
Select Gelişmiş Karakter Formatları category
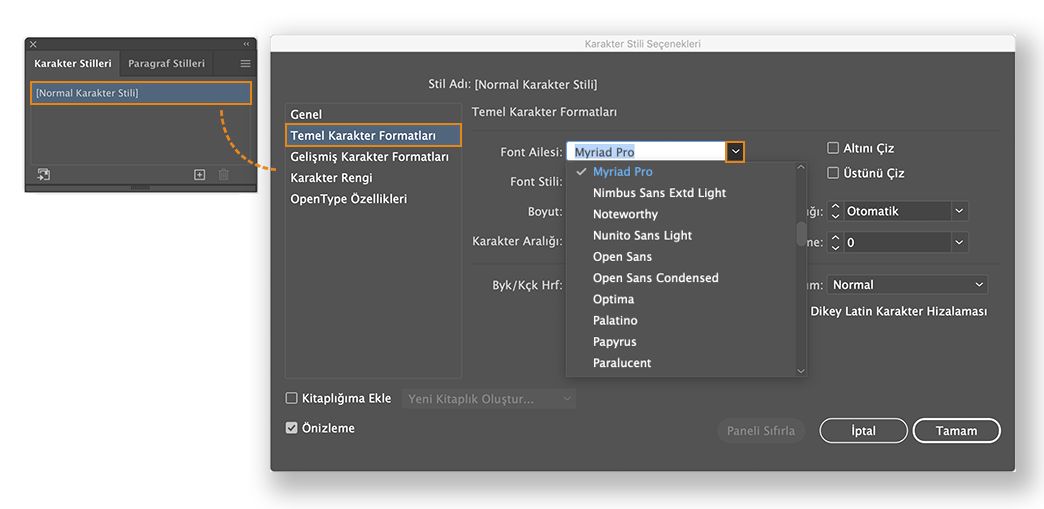[369, 157]
